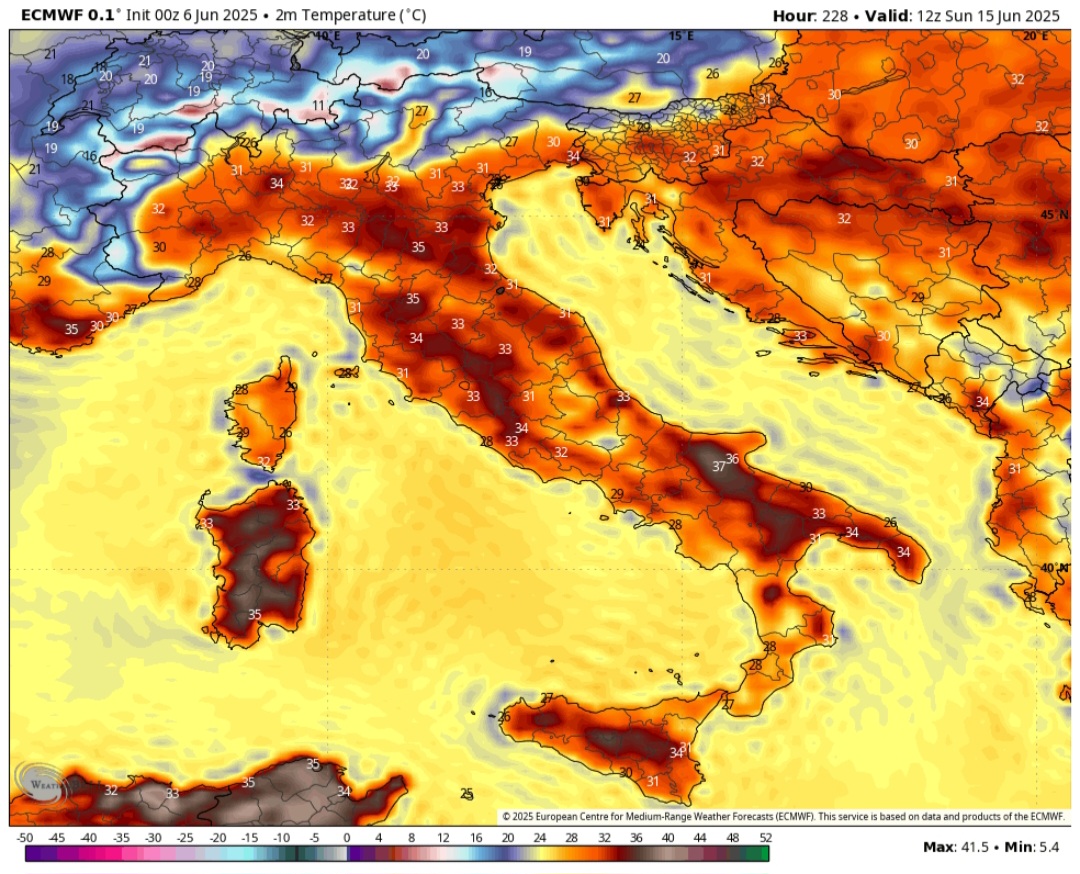Click the 25 value in the sea below Sicily
This screenshot has height=874, width=1080.
pos(466,793)
